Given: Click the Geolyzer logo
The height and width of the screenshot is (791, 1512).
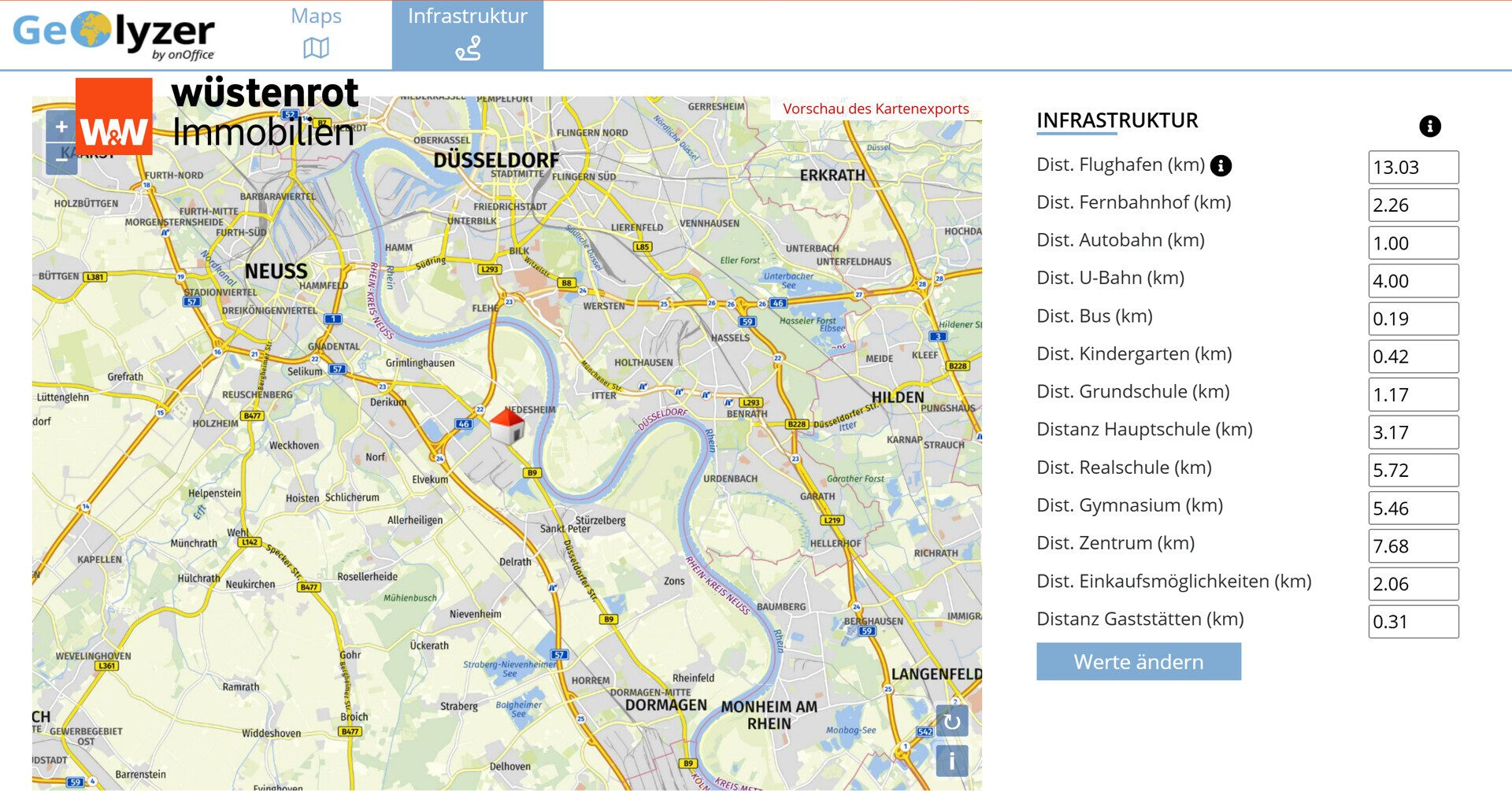Looking at the screenshot, I should coord(114,35).
